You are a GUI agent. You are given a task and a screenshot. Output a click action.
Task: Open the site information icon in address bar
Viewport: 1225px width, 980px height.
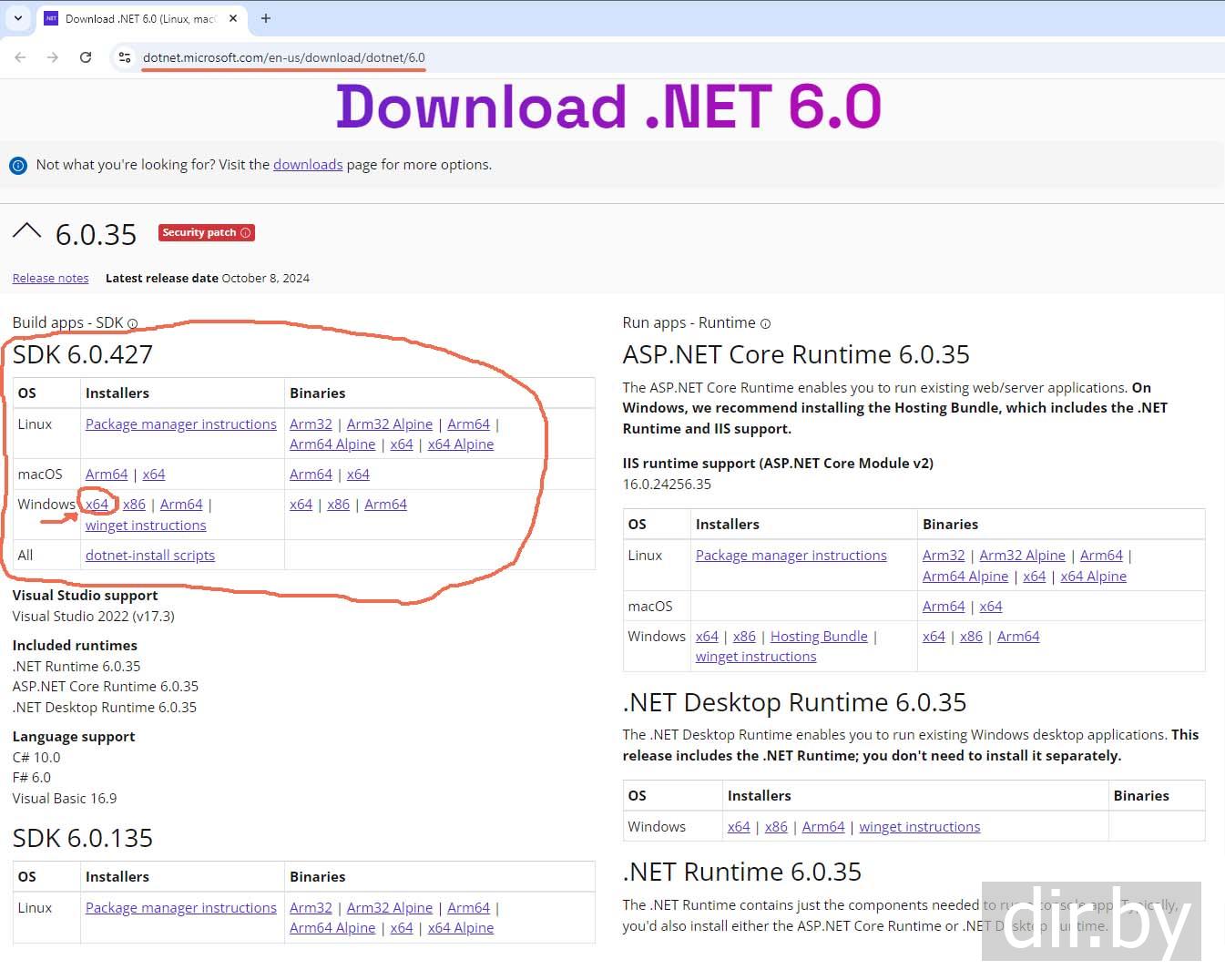125,57
